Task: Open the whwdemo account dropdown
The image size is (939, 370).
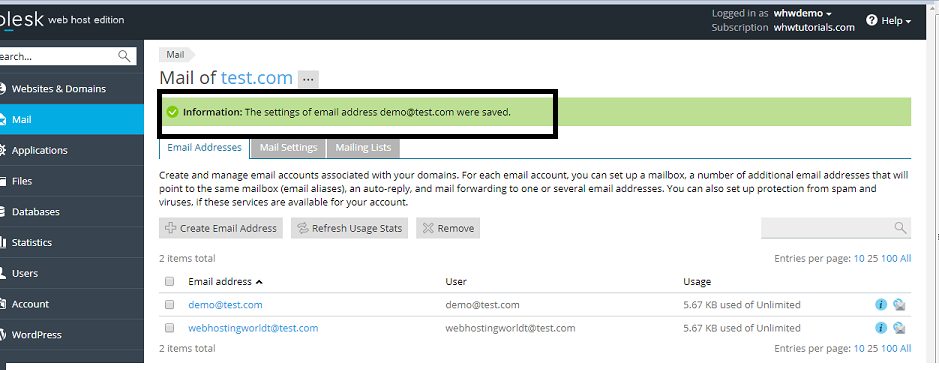Action: point(802,13)
